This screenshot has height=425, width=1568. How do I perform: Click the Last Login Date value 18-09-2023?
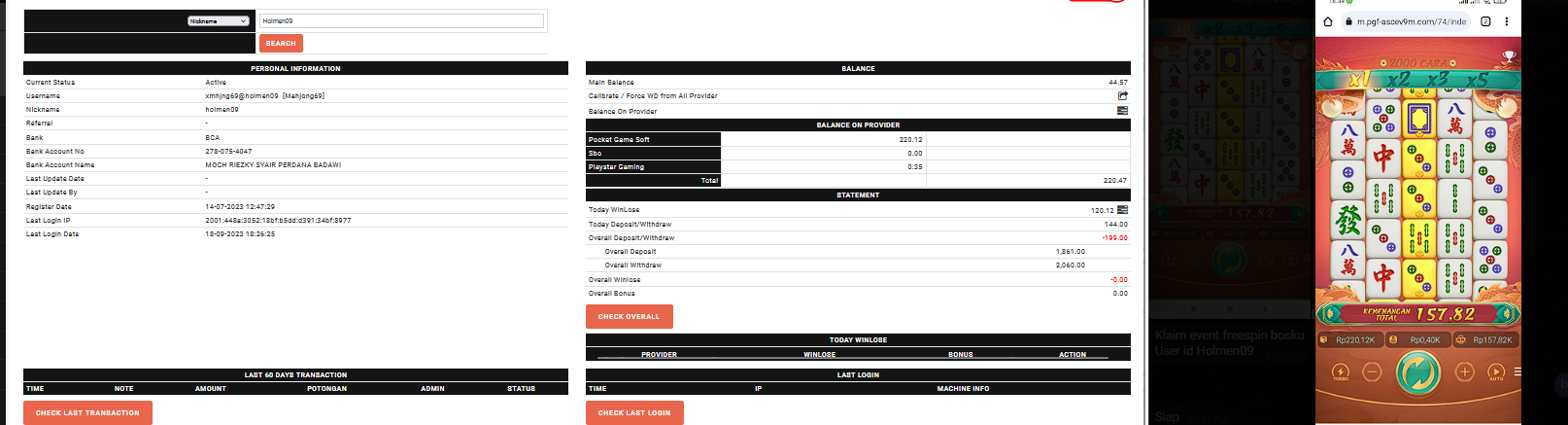[x=240, y=233]
